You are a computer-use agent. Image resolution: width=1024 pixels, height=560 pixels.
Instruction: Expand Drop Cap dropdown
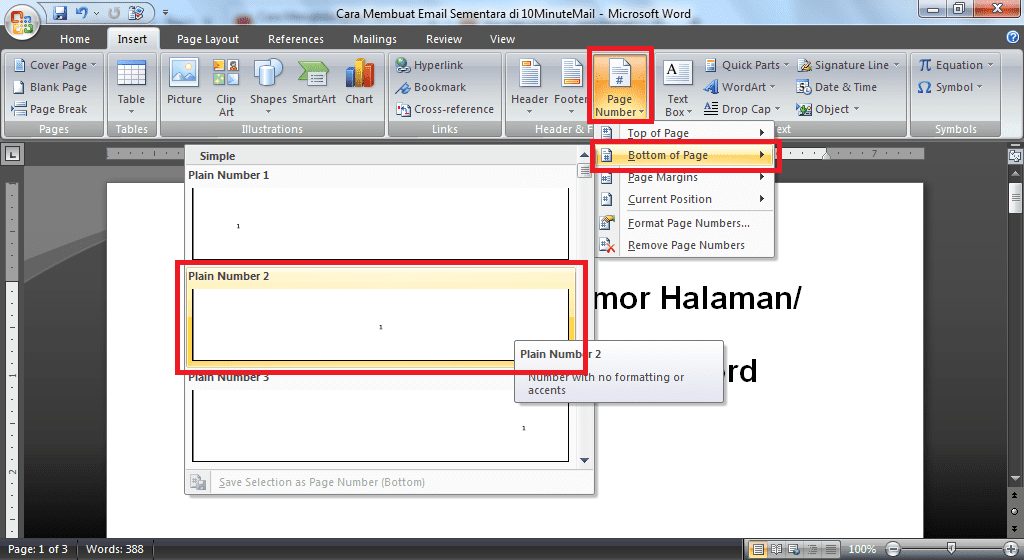click(777, 109)
